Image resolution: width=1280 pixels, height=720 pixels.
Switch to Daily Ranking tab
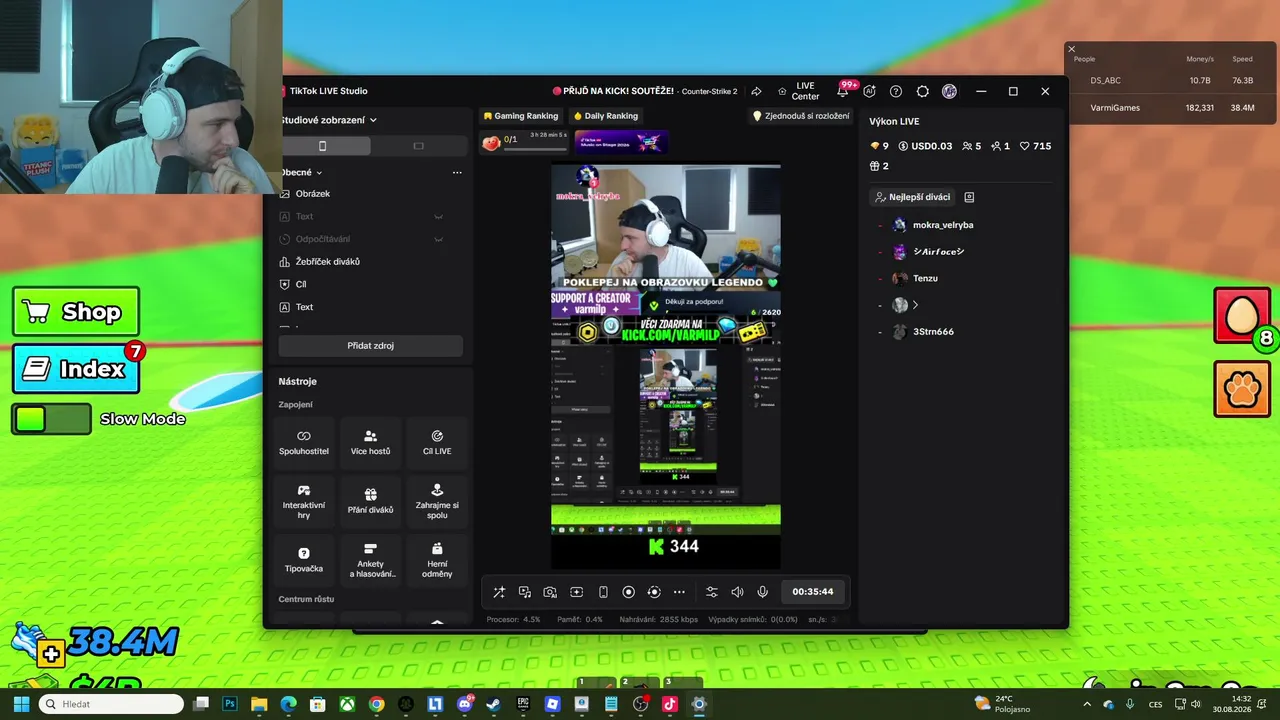605,116
